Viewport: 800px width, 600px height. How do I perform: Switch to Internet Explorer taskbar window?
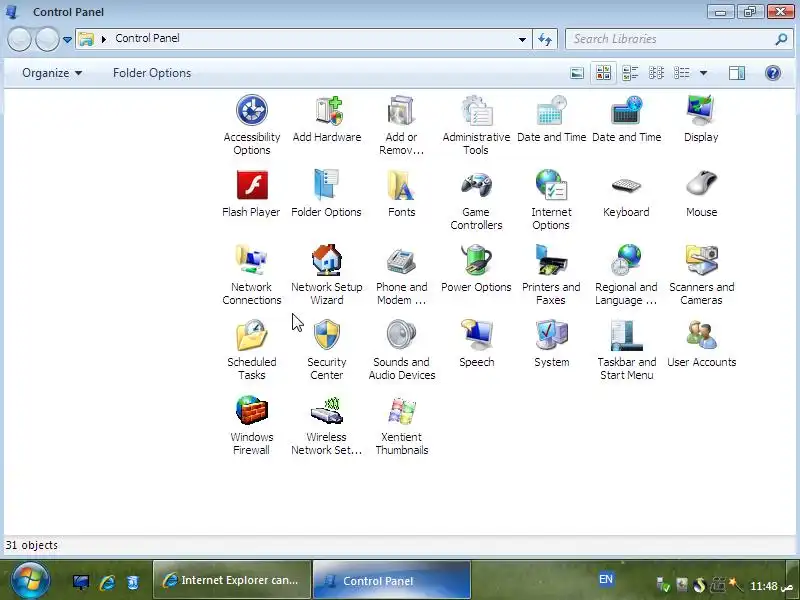click(x=232, y=580)
